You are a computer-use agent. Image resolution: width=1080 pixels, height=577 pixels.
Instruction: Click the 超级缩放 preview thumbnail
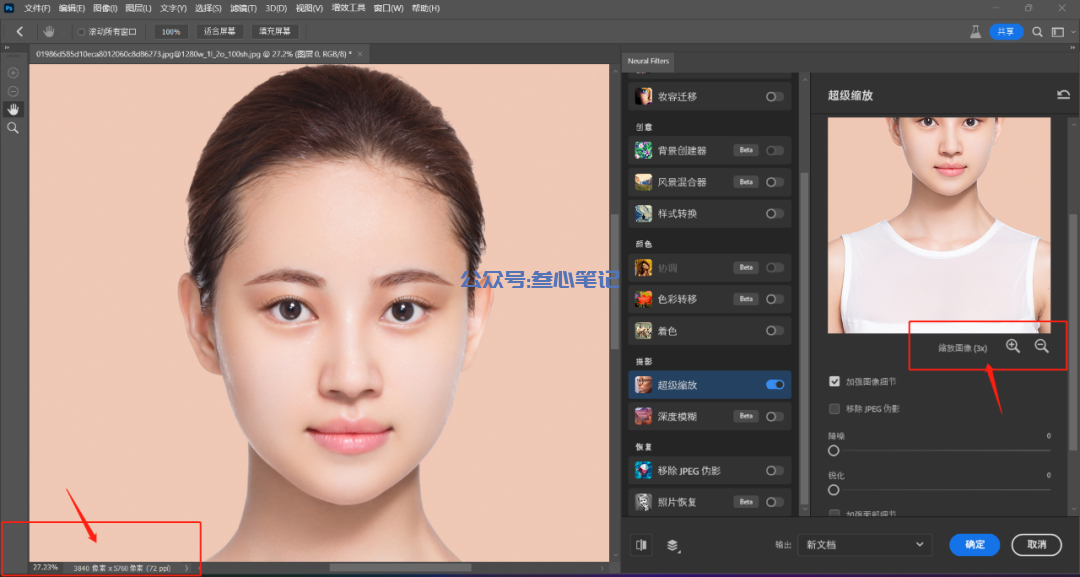(x=939, y=225)
